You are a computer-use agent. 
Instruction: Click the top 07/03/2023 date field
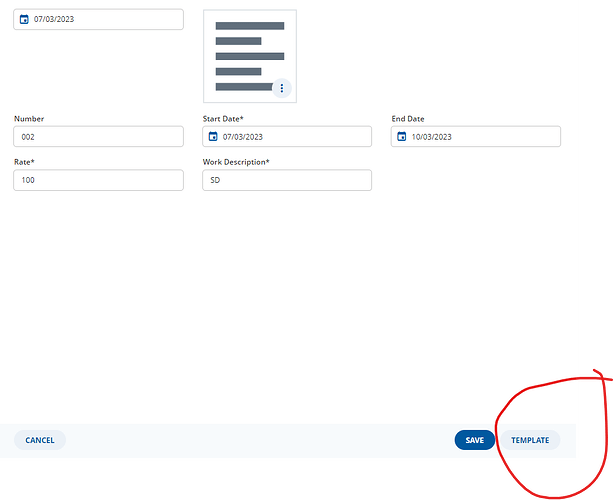[99, 19]
